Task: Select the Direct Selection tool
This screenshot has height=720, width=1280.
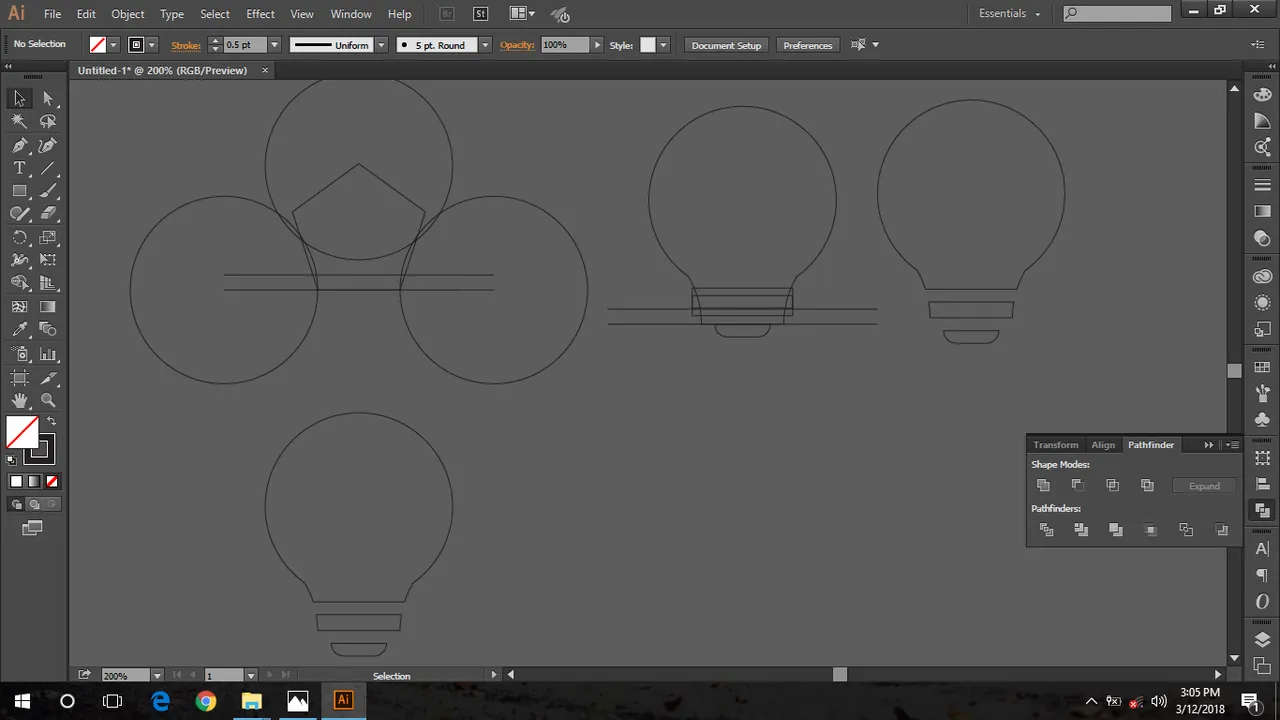Action: pyautogui.click(x=48, y=98)
